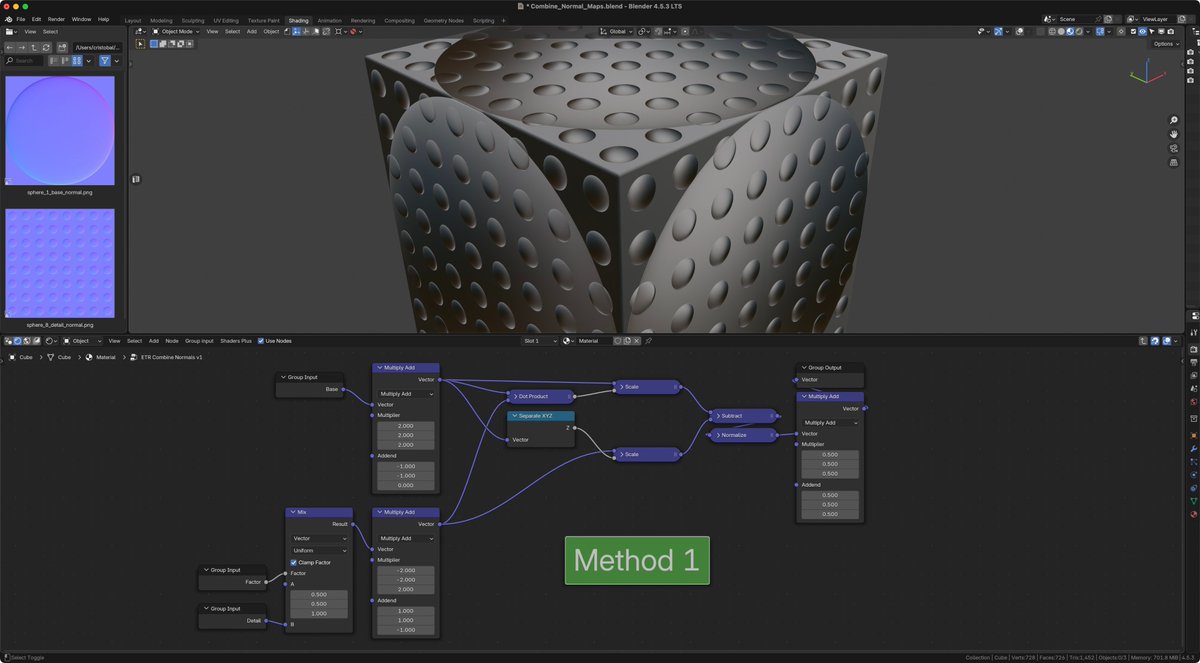This screenshot has width=1200, height=663.
Task: Switch to the UV Editing workspace tab
Action: [226, 20]
